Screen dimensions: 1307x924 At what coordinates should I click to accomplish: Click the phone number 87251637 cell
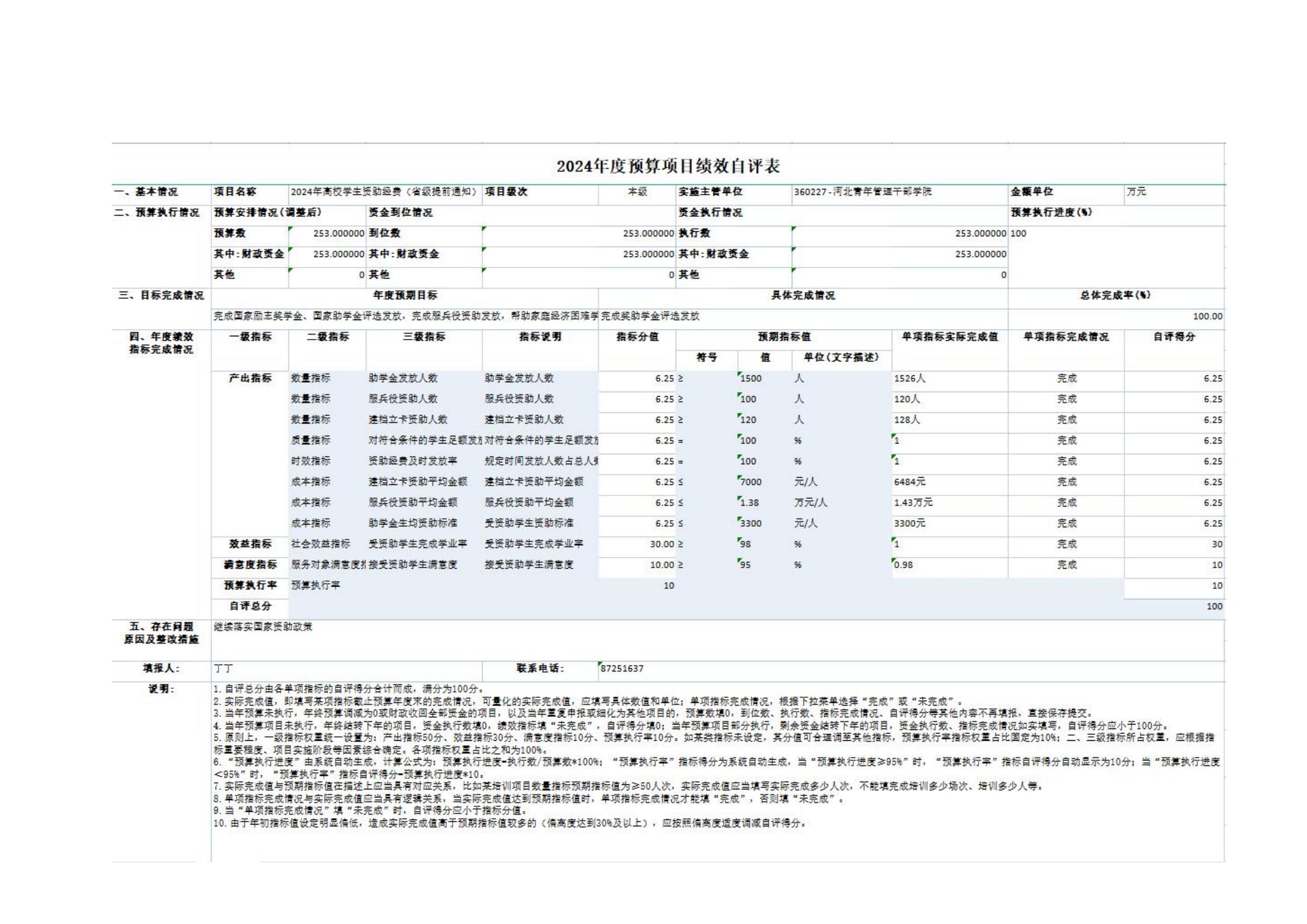tap(621, 669)
